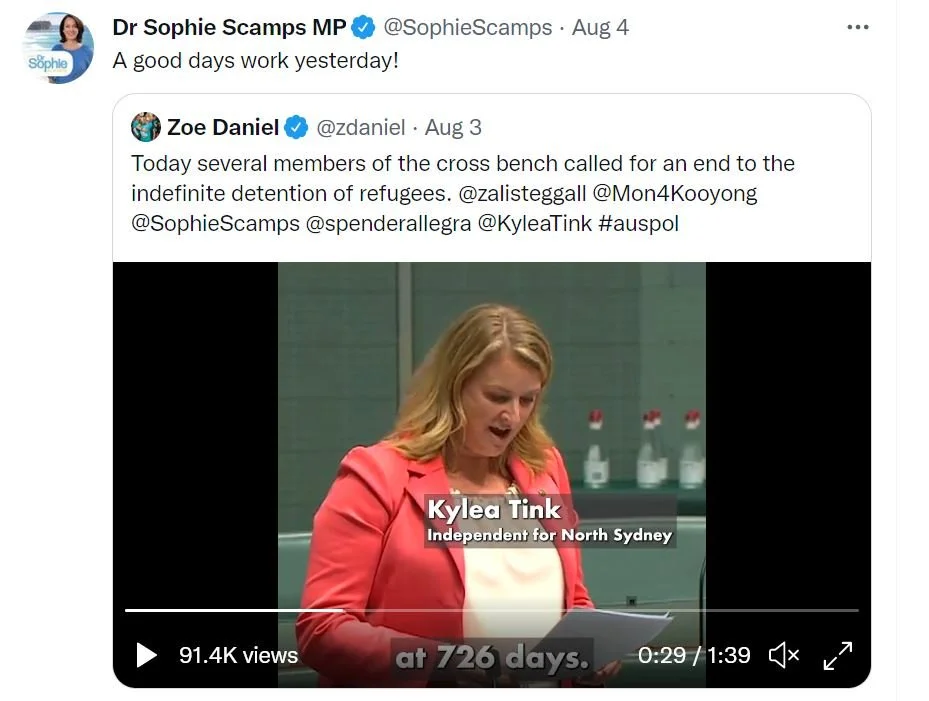
Task: Open the @spenderallegra mention
Action: coord(388,223)
